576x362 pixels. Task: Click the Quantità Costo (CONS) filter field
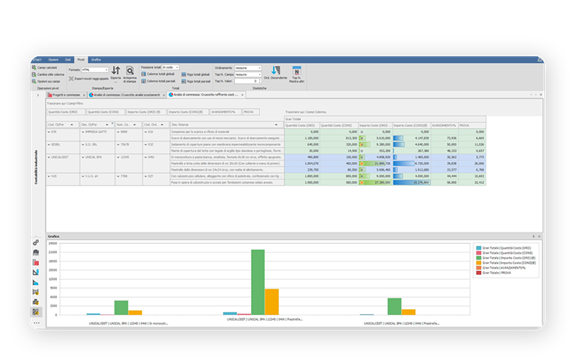click(105, 112)
